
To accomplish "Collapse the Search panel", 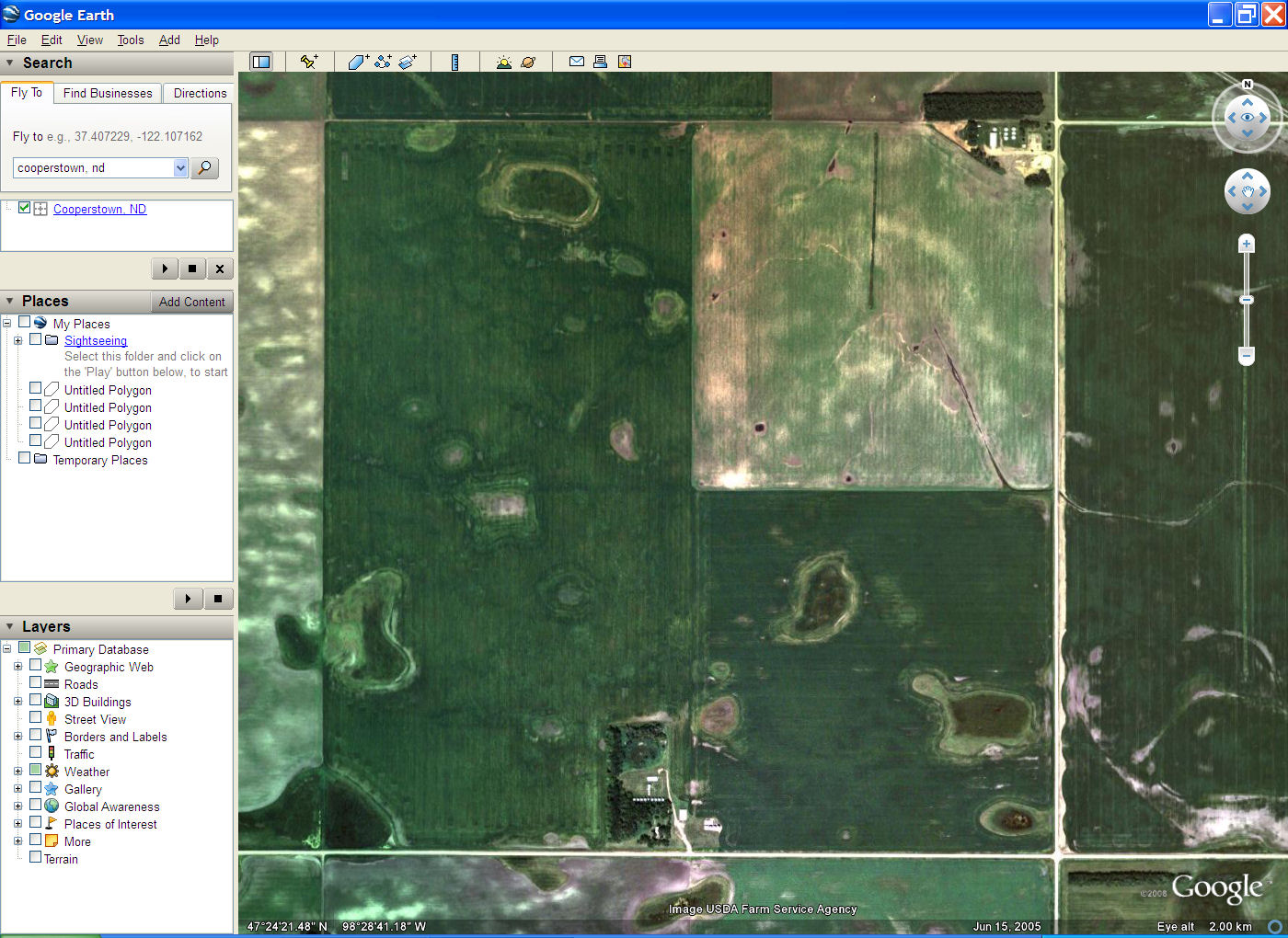I will pyautogui.click(x=10, y=63).
